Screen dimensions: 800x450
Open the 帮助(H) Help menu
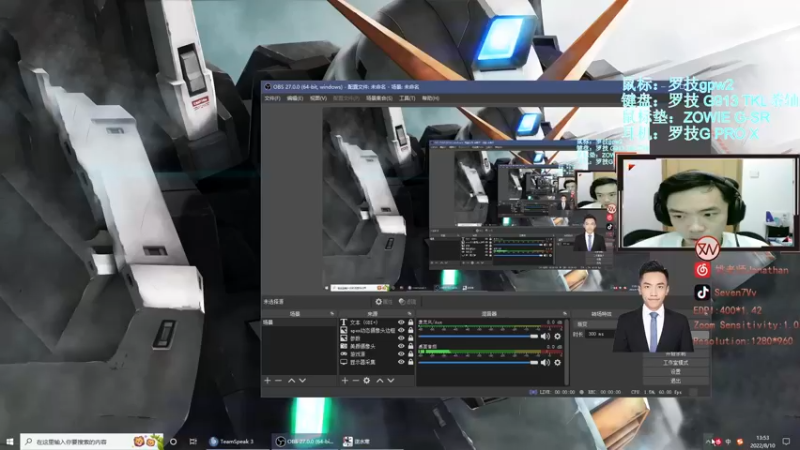pyautogui.click(x=431, y=98)
